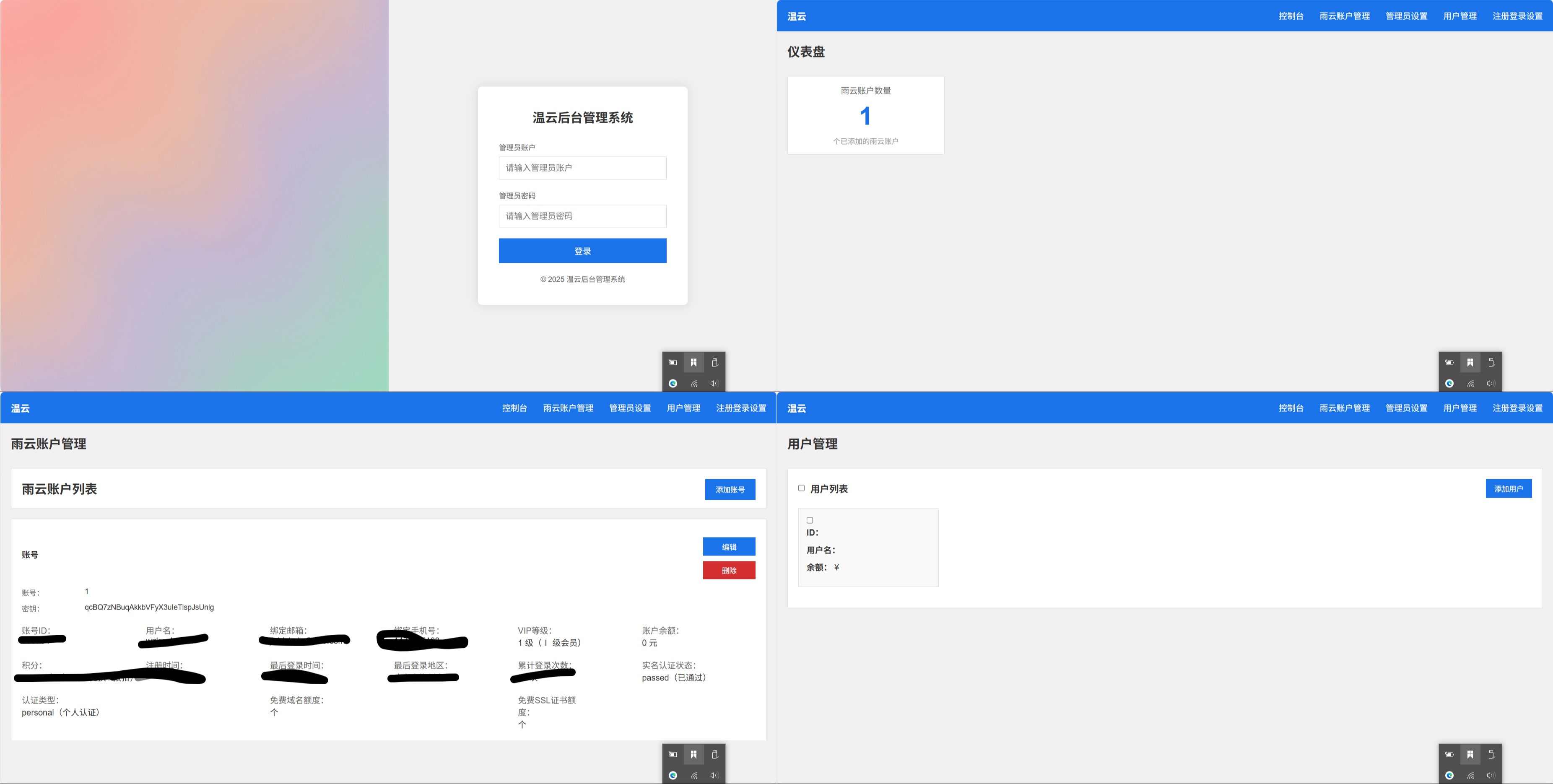
Task: Click the 添加账号 button
Action: [730, 489]
